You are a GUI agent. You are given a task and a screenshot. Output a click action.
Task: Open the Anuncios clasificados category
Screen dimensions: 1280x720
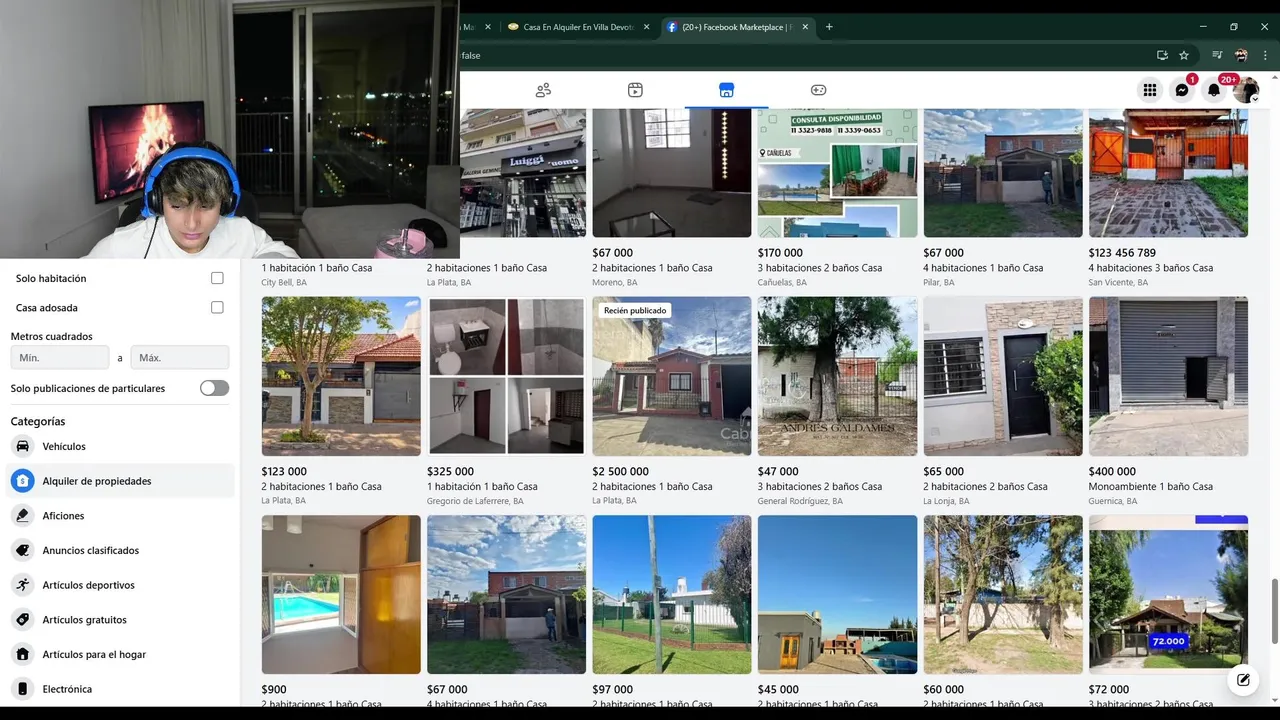point(120,550)
